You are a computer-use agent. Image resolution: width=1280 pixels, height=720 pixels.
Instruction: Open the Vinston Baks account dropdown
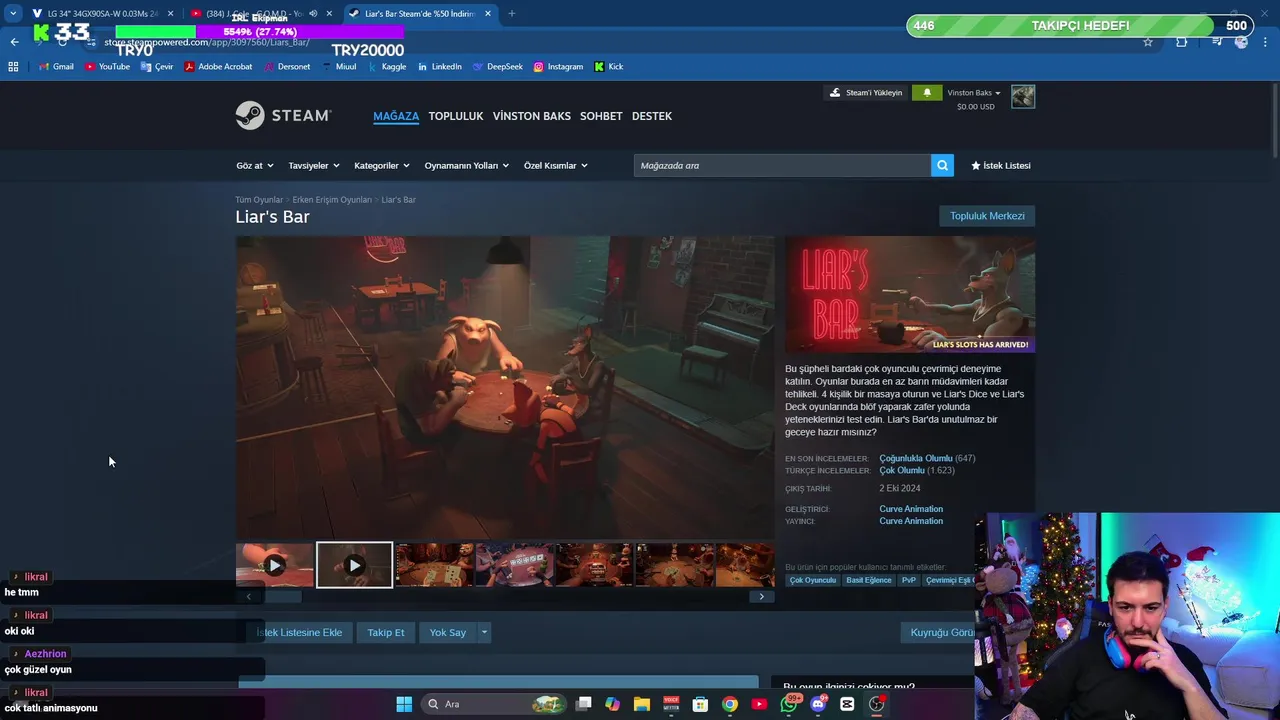click(x=974, y=93)
